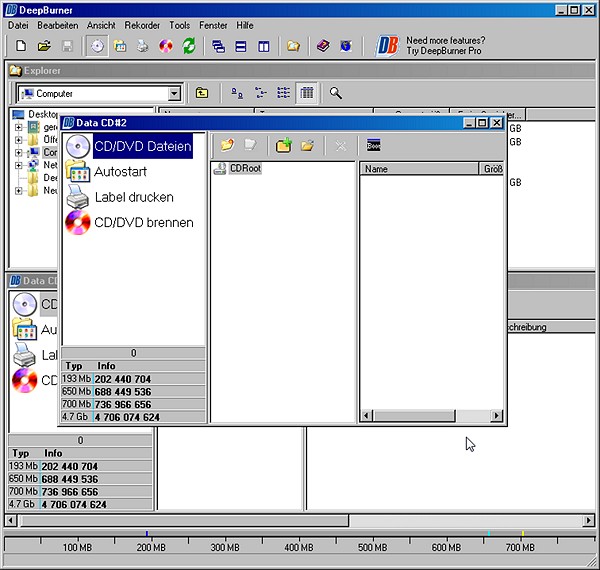Click the folder-up icon in Explorer toolbar
The image size is (600, 570).
[202, 93]
